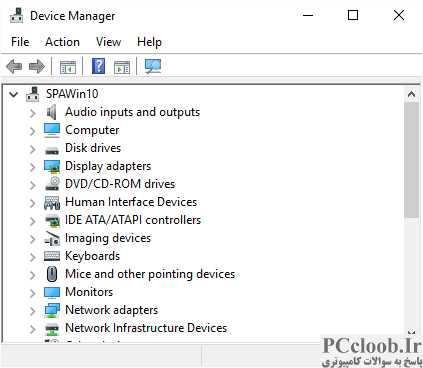The height and width of the screenshot is (368, 423).
Task: Click the Show/Hide console tree toolbar icon
Action: coord(68,67)
